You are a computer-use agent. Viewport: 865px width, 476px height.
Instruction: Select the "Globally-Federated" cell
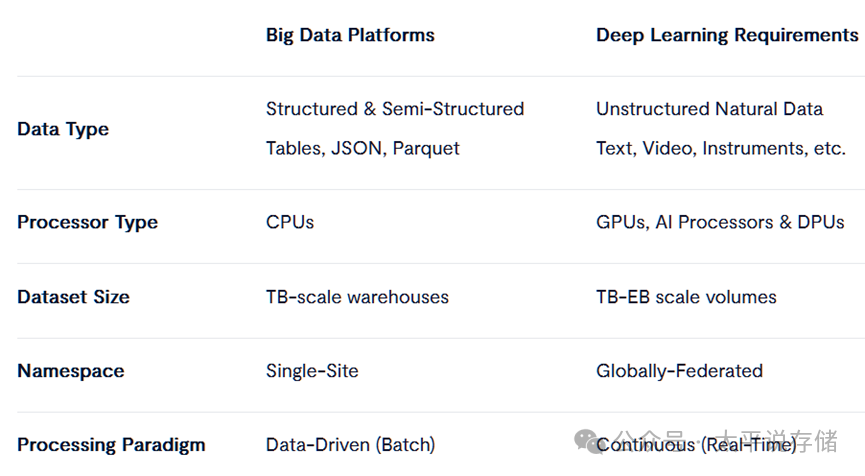tap(679, 371)
